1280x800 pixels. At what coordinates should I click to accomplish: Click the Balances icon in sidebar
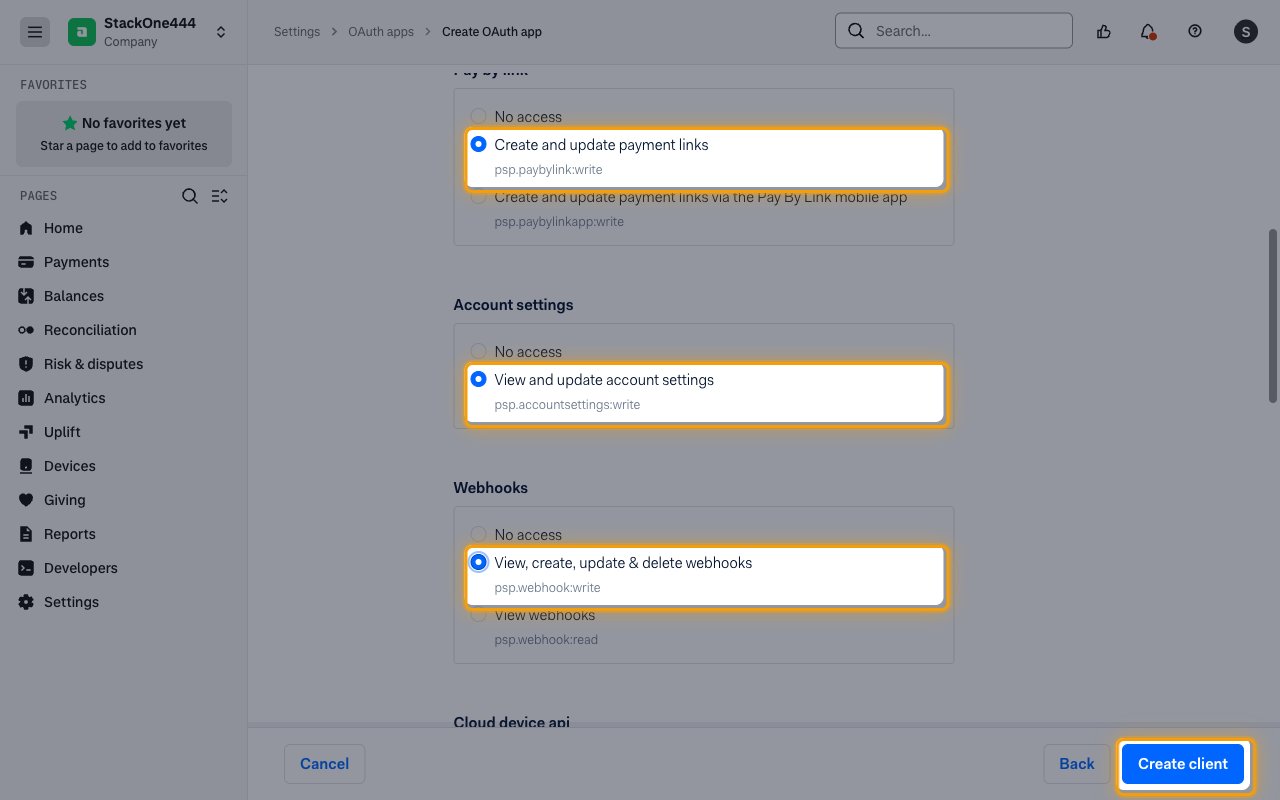click(x=26, y=296)
